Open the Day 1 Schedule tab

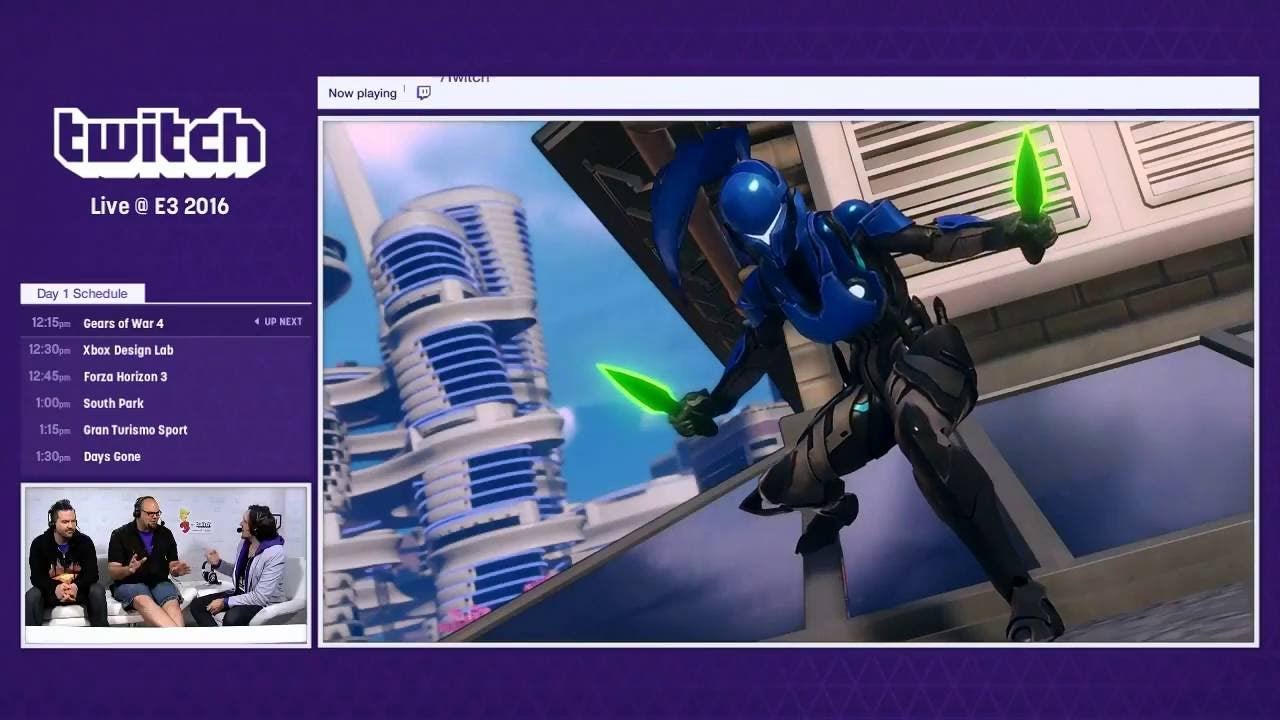coord(82,293)
